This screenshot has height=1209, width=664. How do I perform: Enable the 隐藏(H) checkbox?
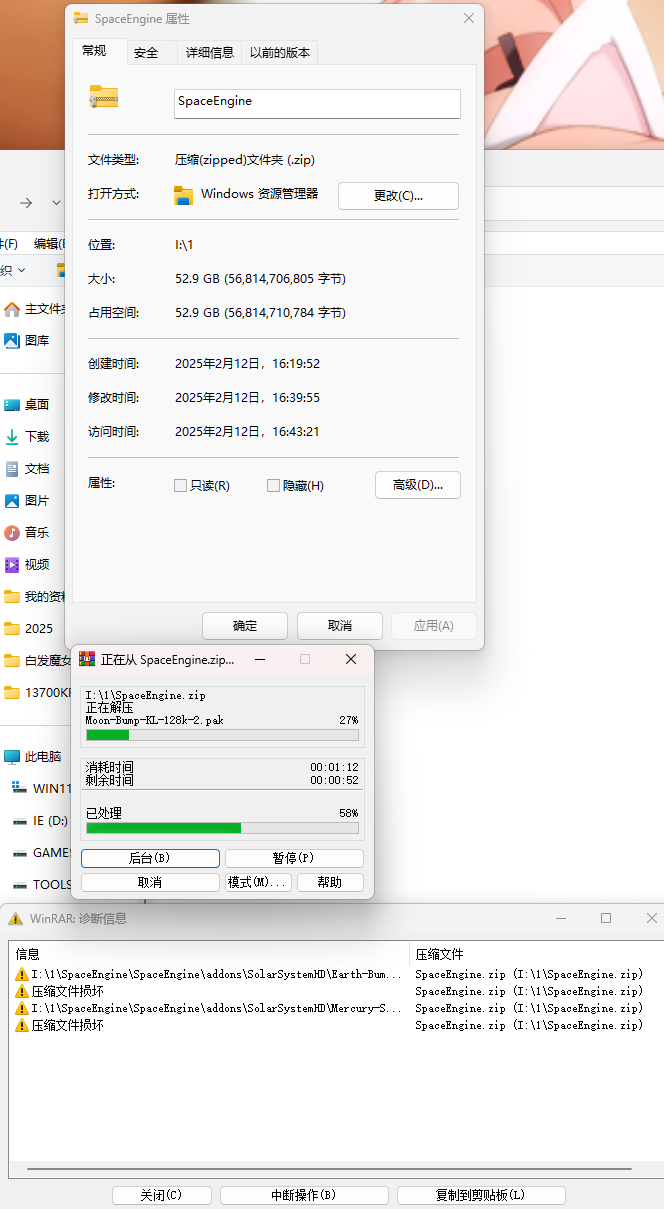[273, 486]
